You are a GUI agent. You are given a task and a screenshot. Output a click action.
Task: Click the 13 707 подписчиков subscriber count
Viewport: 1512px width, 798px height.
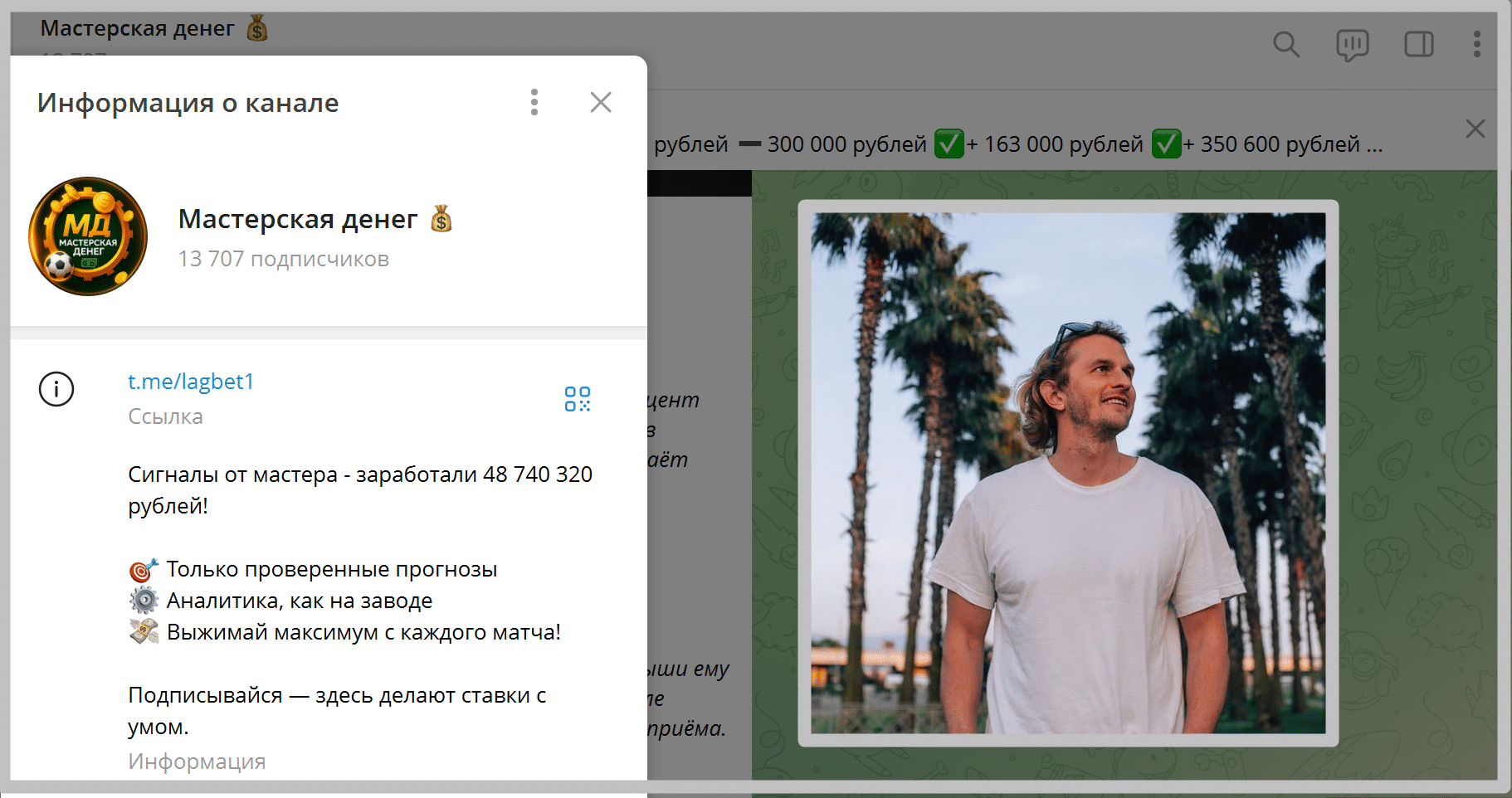(x=284, y=259)
